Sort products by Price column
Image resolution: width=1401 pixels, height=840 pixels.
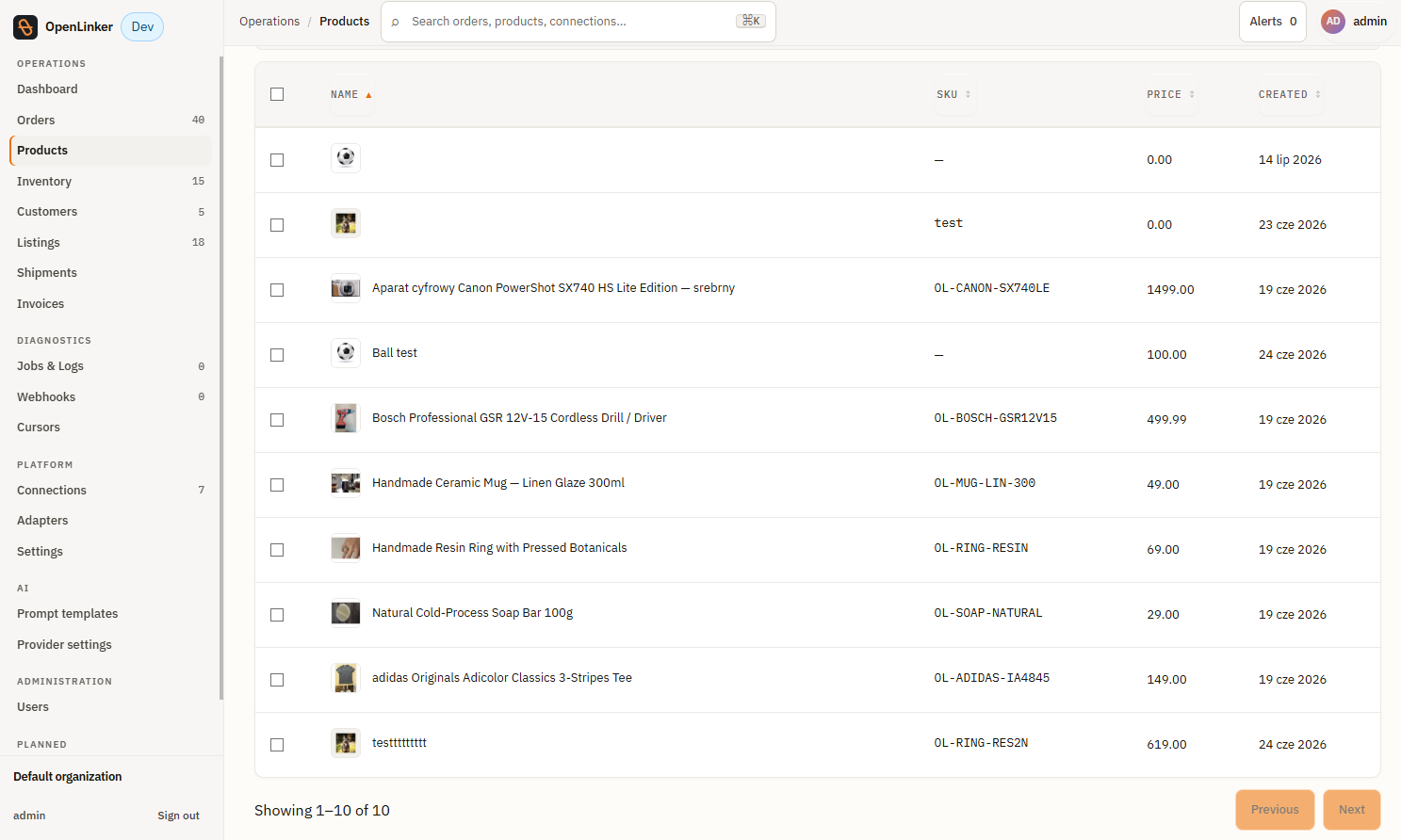[1171, 95]
